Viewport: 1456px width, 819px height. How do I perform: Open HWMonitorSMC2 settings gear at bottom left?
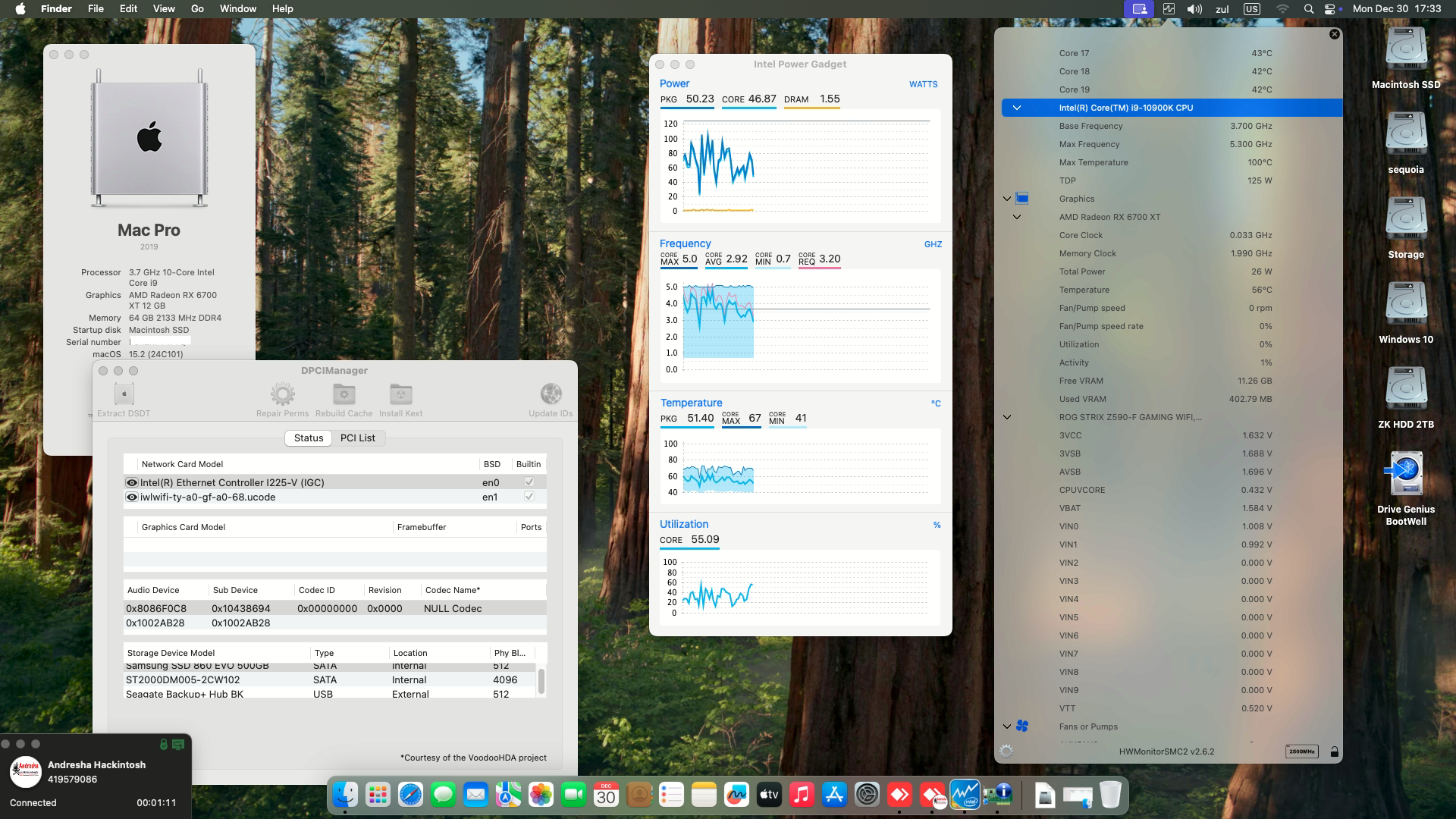pos(1007,752)
